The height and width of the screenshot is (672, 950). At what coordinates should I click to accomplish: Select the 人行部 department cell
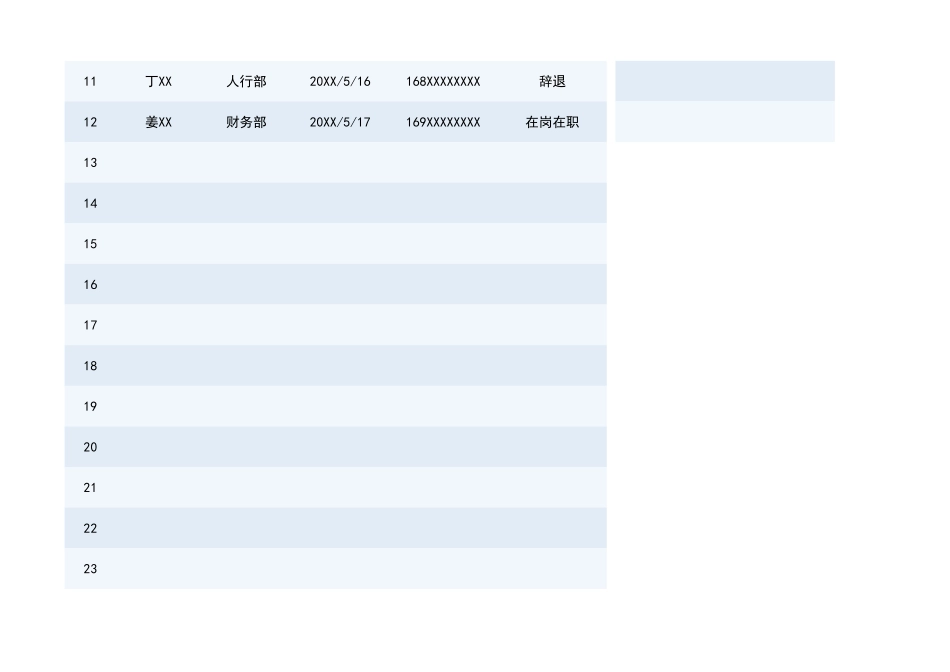(245, 81)
